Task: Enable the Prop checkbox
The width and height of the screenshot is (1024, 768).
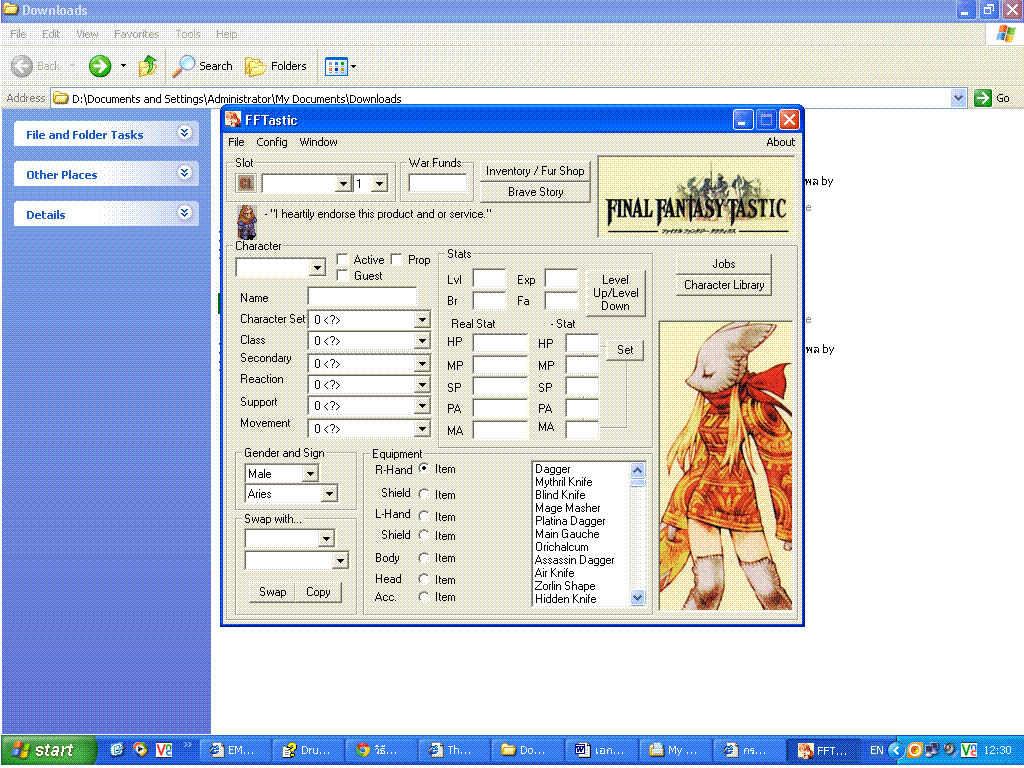Action: click(396, 259)
